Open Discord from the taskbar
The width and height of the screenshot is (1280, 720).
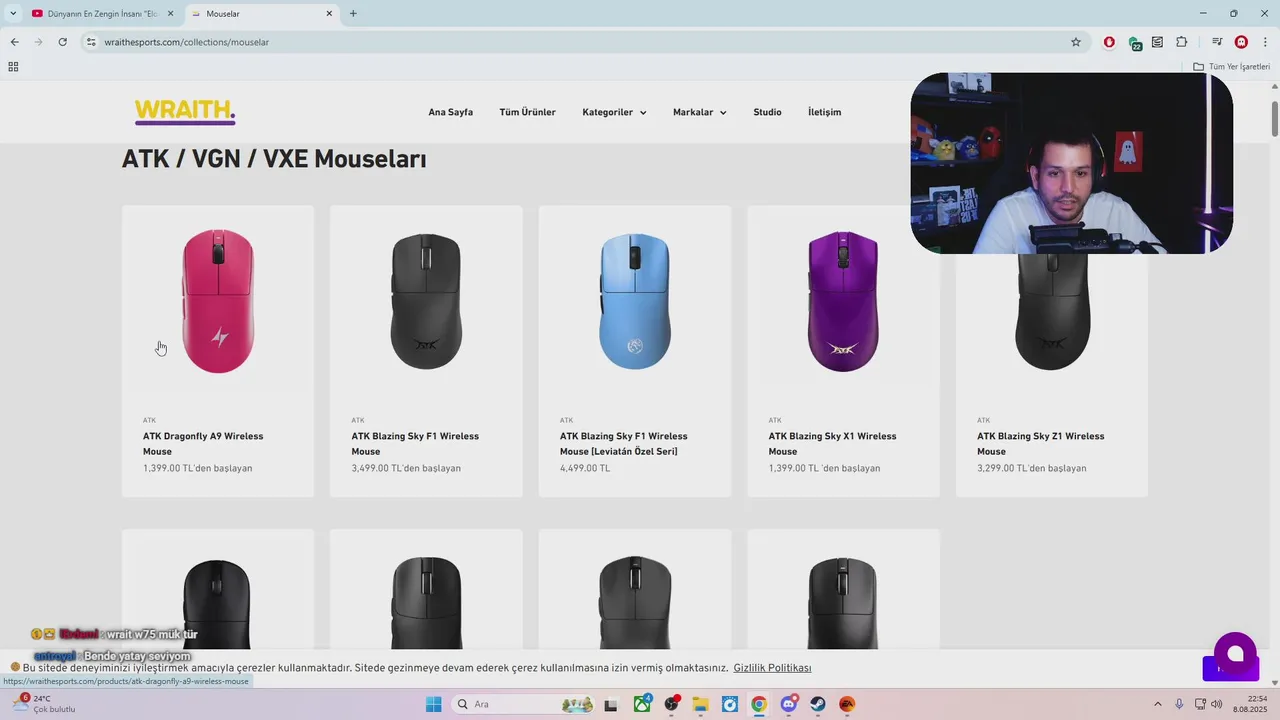[x=788, y=704]
